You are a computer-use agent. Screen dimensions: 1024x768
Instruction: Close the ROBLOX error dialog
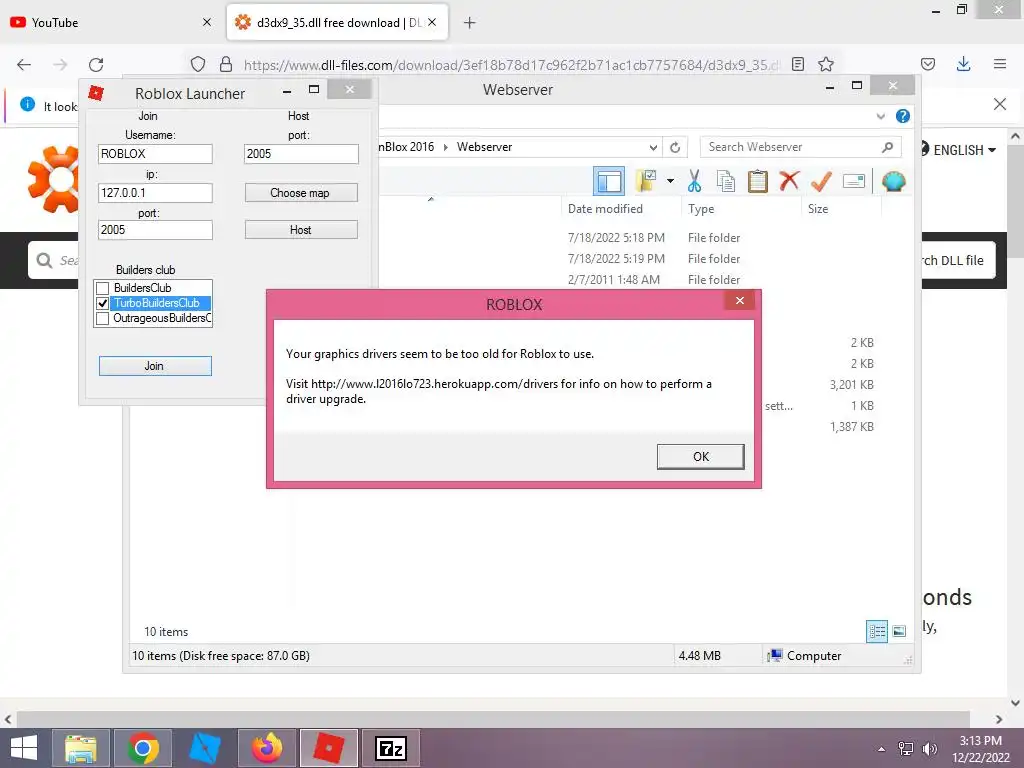740,300
